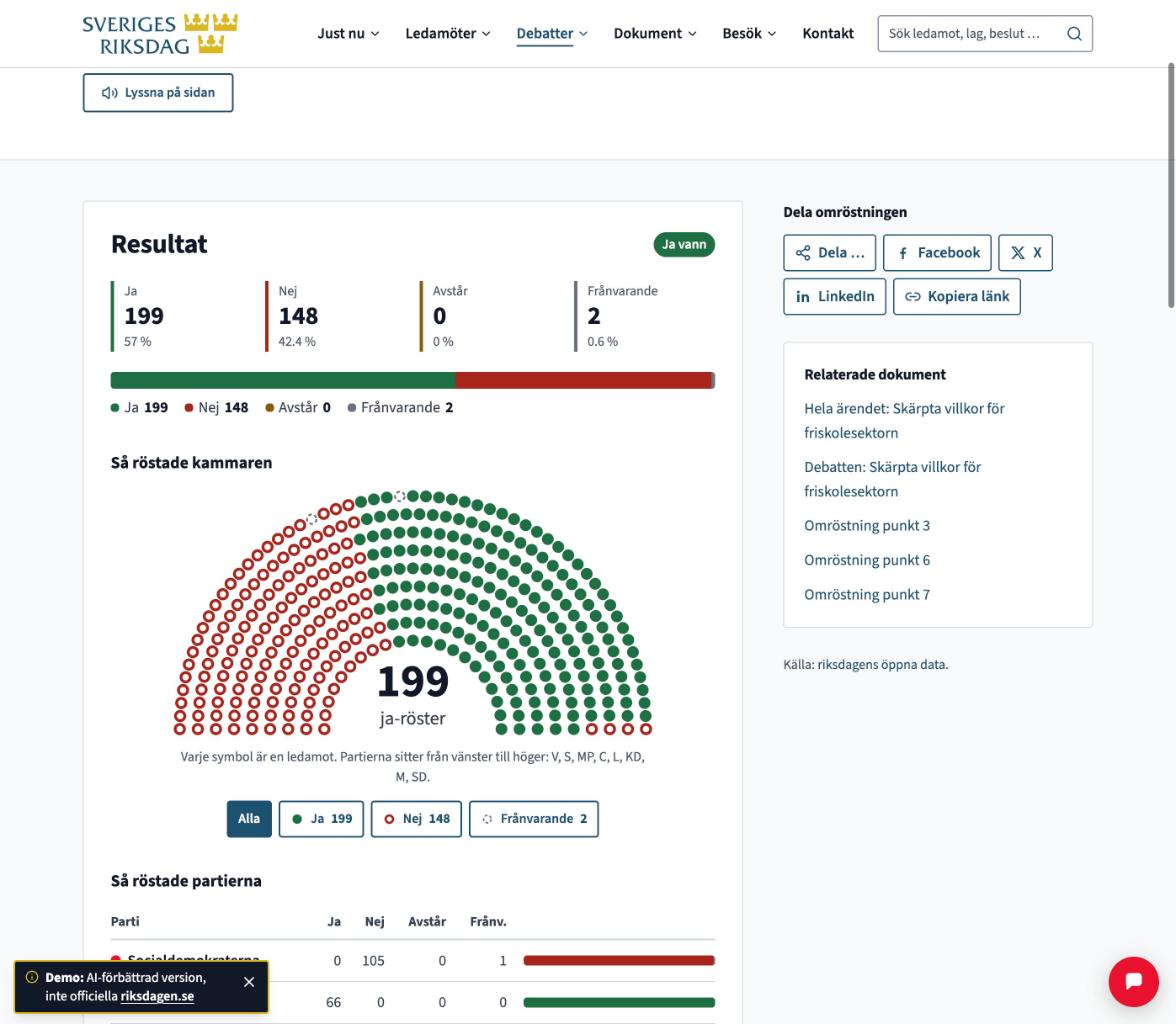Click the Avstår 0 legend entry
Screen dimensions: 1176x1024
[x=298, y=408]
